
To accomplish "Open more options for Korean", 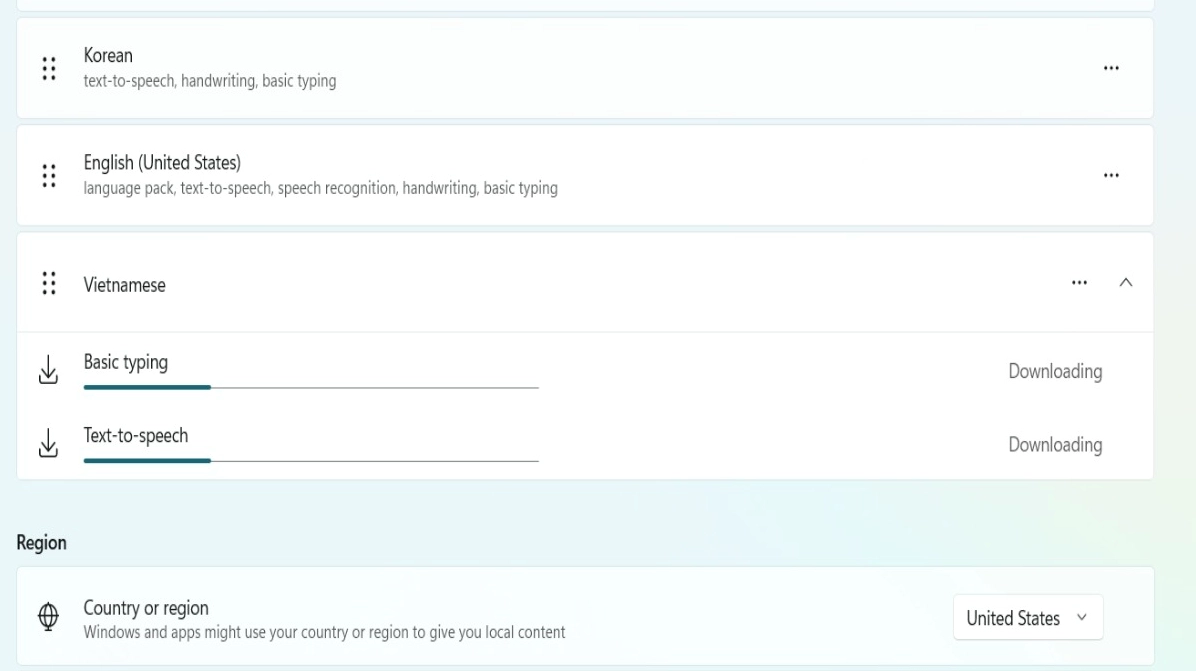I will point(1111,68).
